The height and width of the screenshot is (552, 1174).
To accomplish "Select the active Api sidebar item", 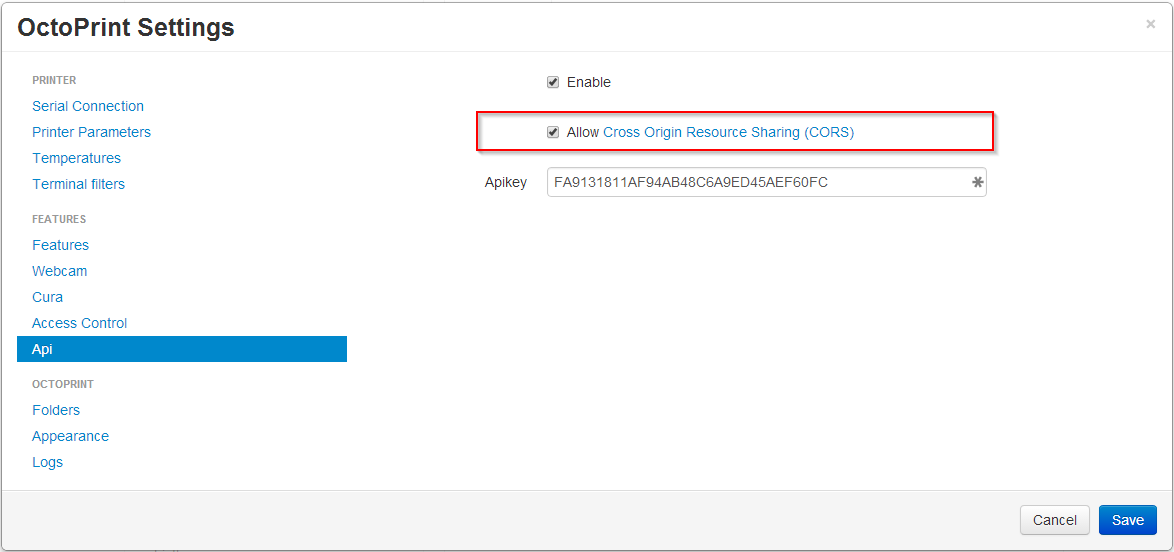I will (x=181, y=349).
